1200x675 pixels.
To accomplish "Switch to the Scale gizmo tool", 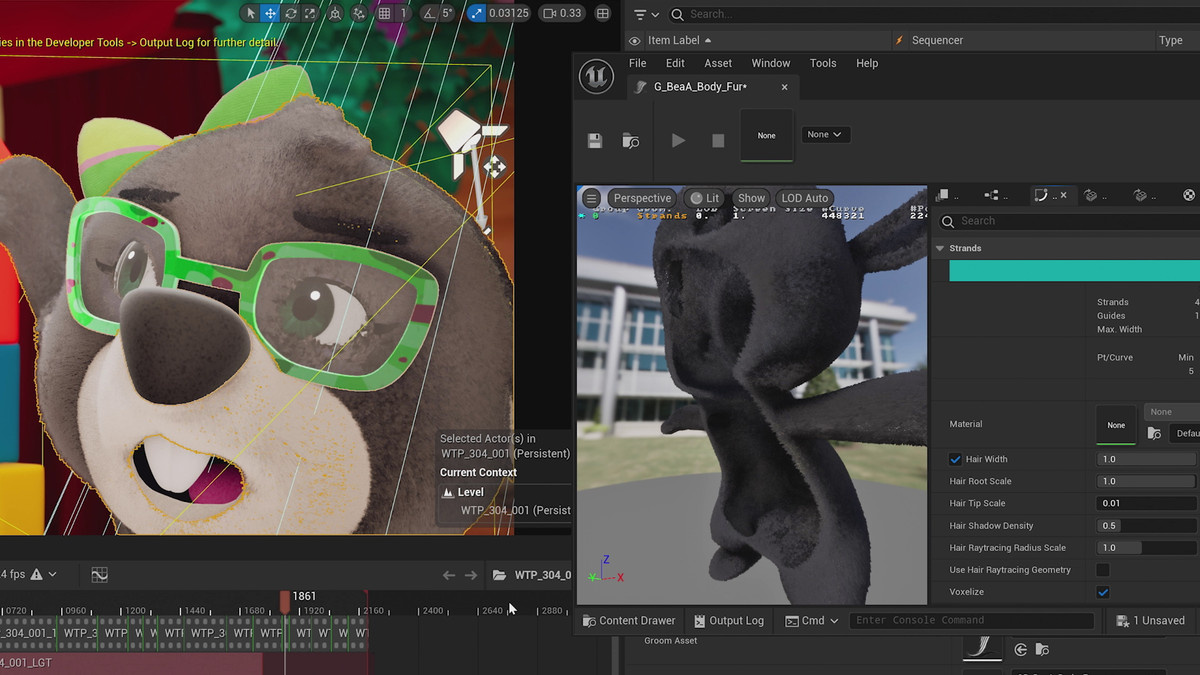I will click(x=310, y=13).
